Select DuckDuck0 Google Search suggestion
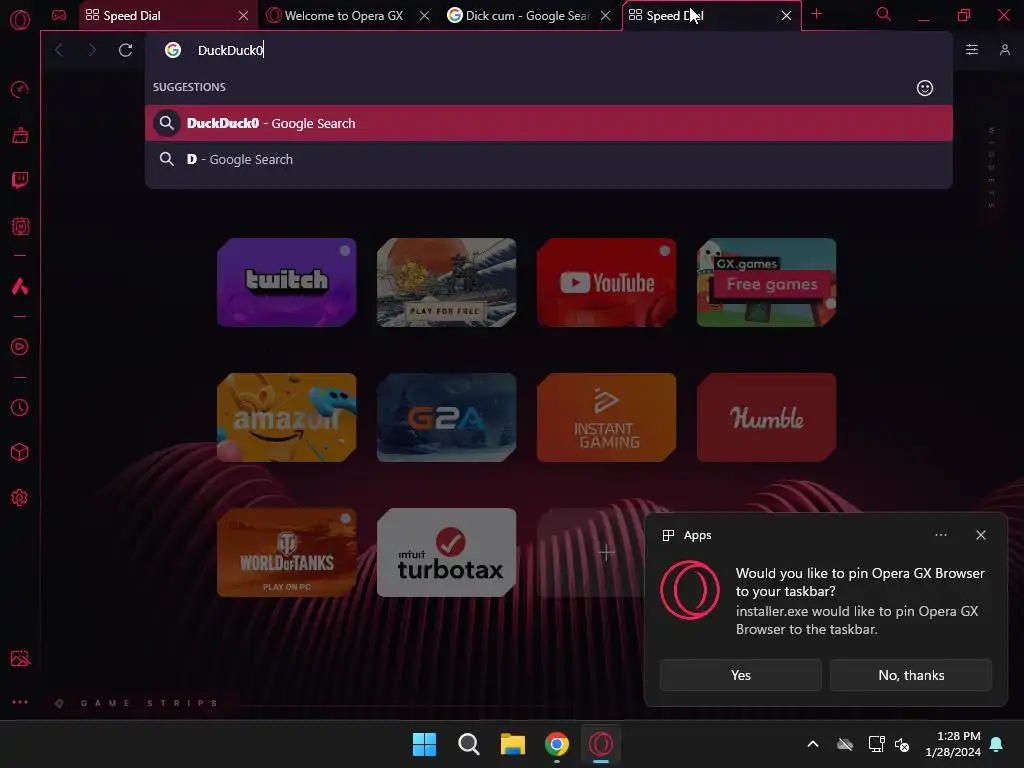The width and height of the screenshot is (1024, 768). pyautogui.click(x=549, y=123)
